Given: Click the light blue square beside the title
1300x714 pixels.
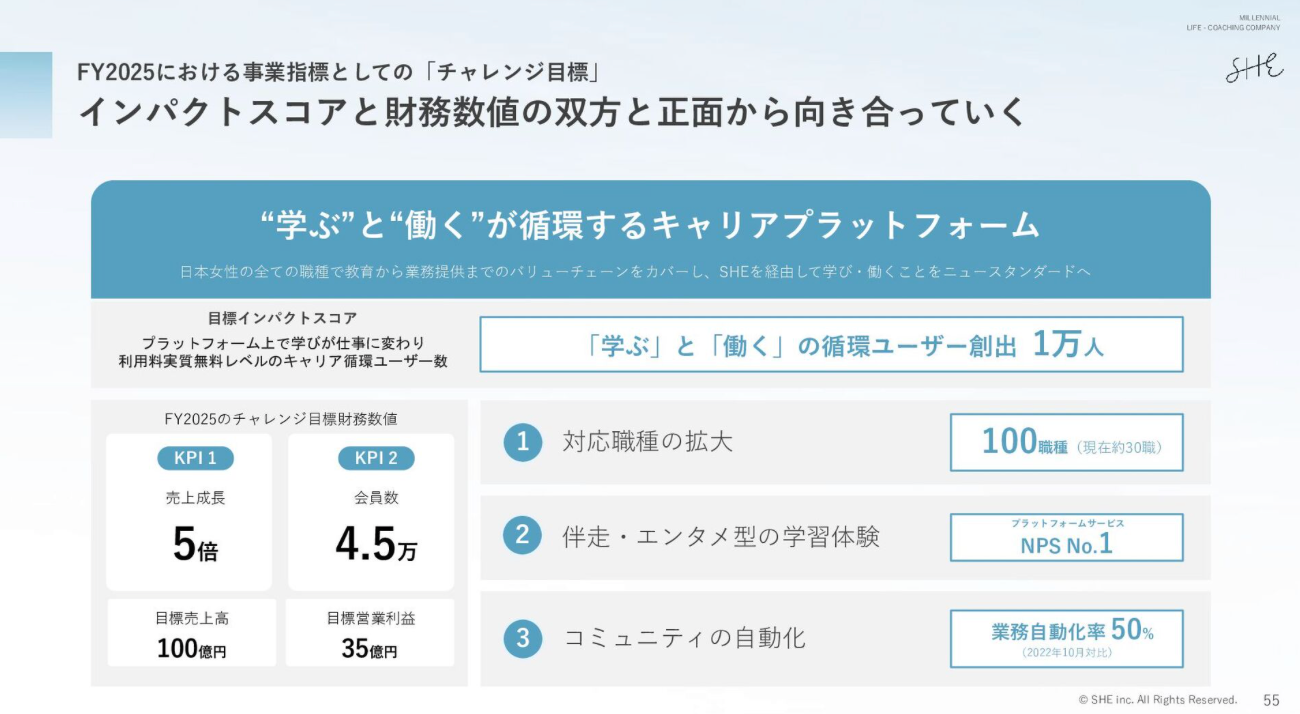Looking at the screenshot, I should (26, 95).
